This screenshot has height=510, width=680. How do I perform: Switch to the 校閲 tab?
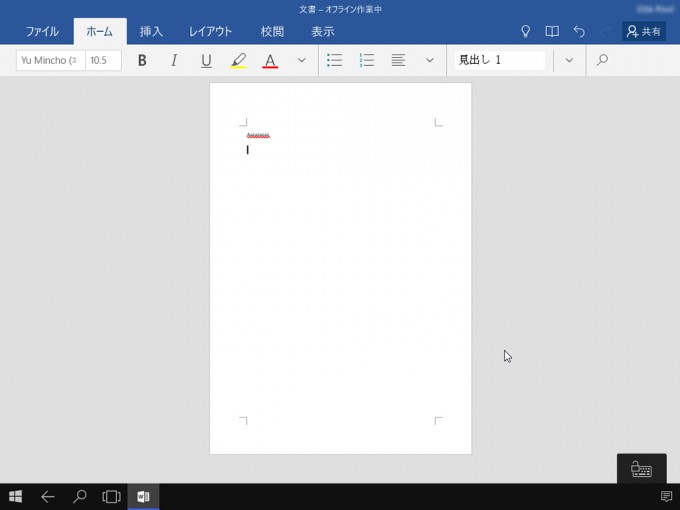click(x=272, y=32)
